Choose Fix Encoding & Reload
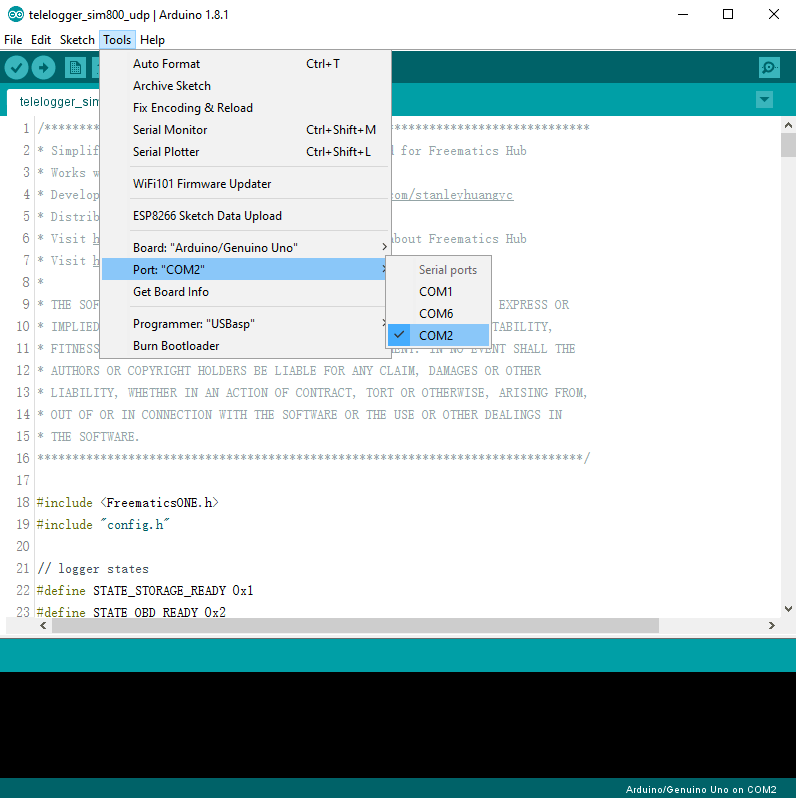The width and height of the screenshot is (796, 798). click(x=244, y=107)
